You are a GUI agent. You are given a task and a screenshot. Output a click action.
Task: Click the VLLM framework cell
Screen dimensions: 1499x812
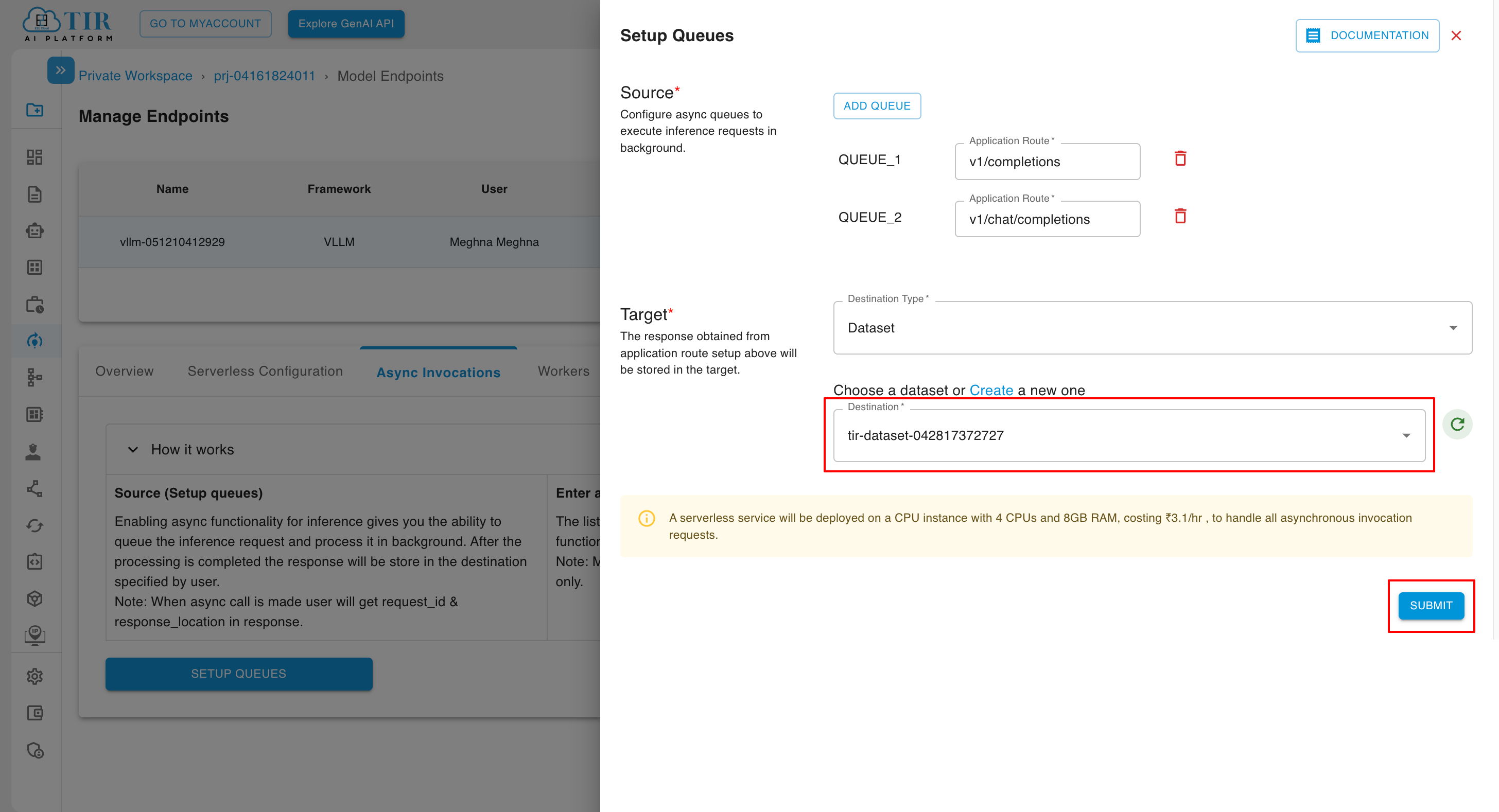(339, 242)
